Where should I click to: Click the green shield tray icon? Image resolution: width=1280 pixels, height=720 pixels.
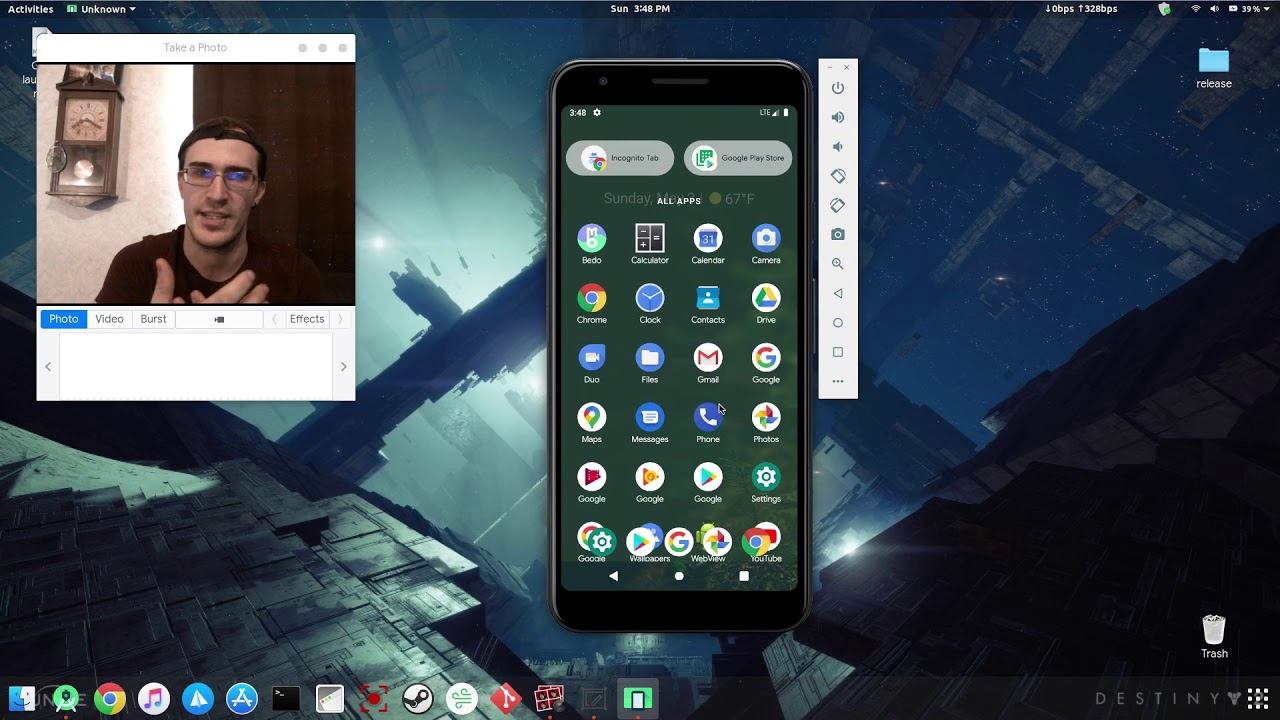[1165, 9]
